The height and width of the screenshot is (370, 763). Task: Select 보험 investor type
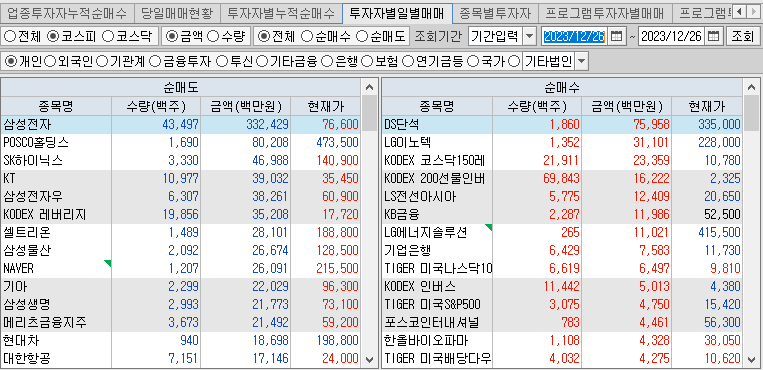pyautogui.click(x=367, y=61)
